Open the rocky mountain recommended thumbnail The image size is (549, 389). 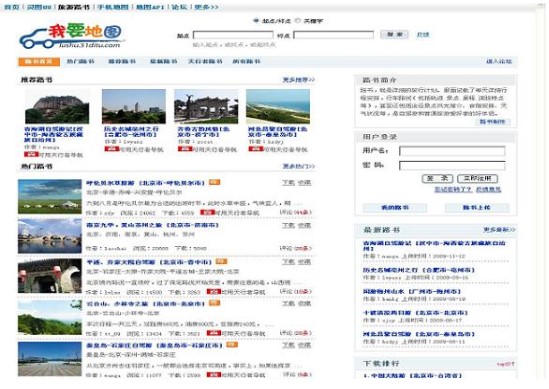[57, 106]
